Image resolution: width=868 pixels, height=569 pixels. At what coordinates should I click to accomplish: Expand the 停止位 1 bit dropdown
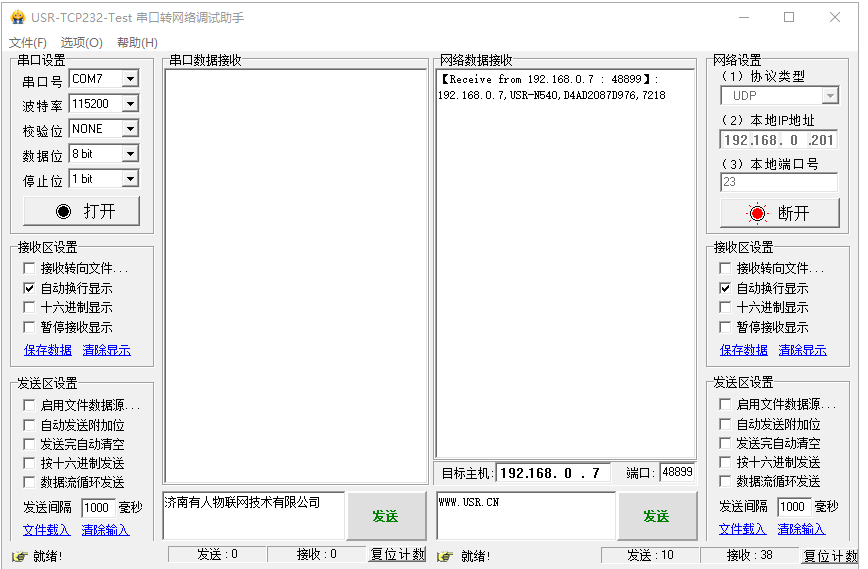[130, 178]
